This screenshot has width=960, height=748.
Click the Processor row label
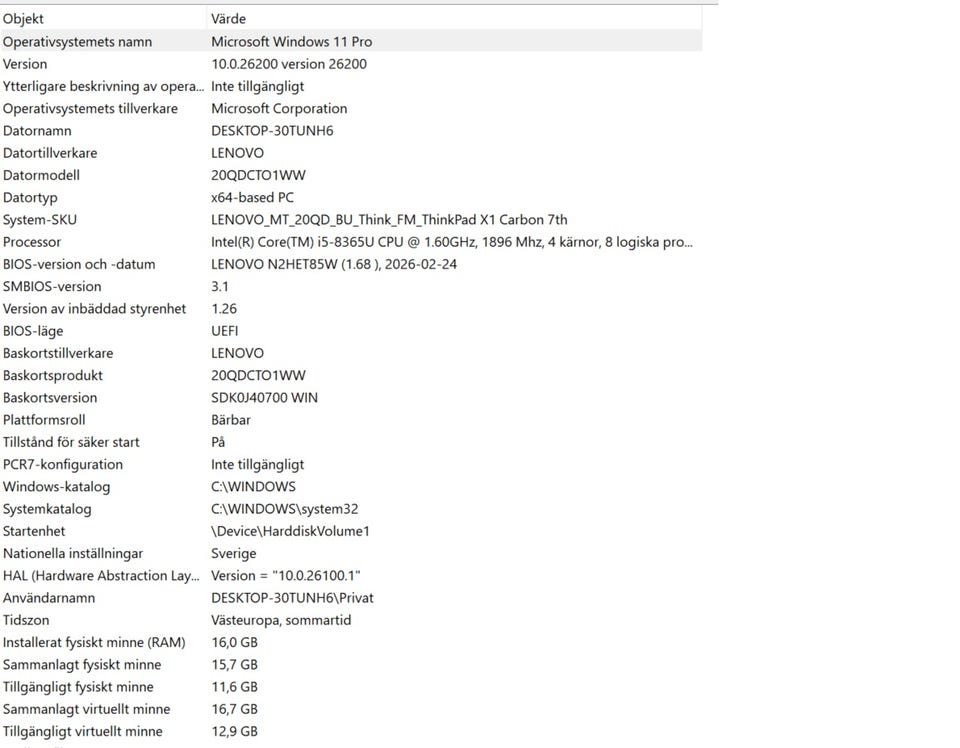[x=32, y=242]
